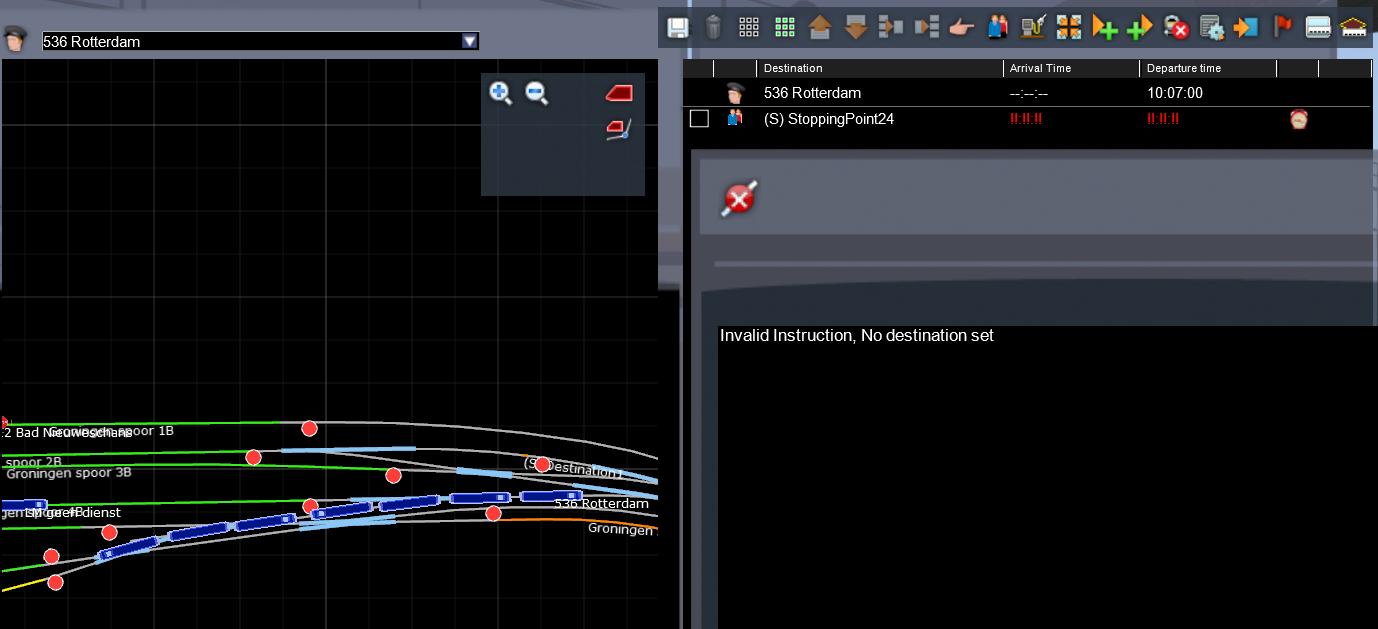Click the alarm clock icon in the StoppingPoint24 row
The height and width of the screenshot is (629, 1378).
point(1299,119)
